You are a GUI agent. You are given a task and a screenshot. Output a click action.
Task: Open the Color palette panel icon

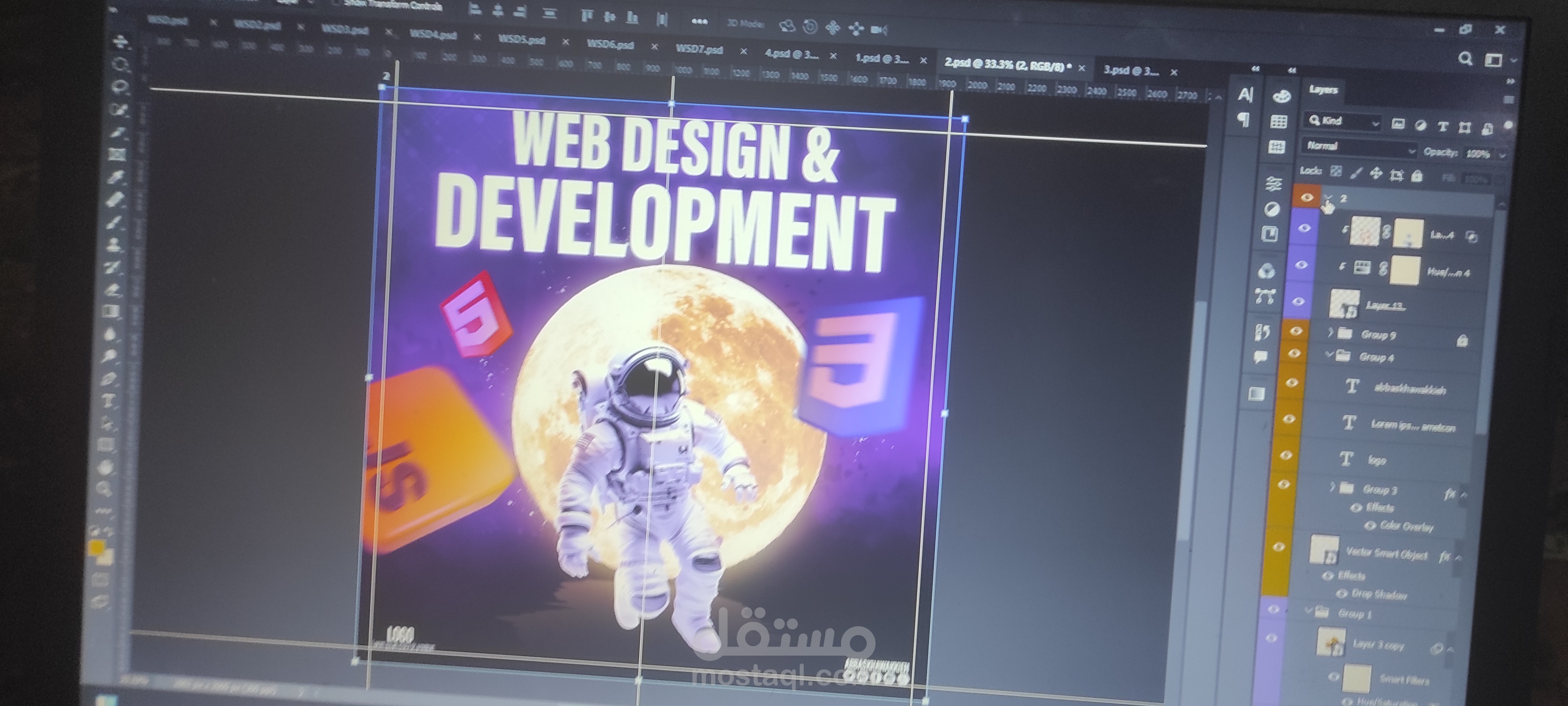pos(1281,96)
